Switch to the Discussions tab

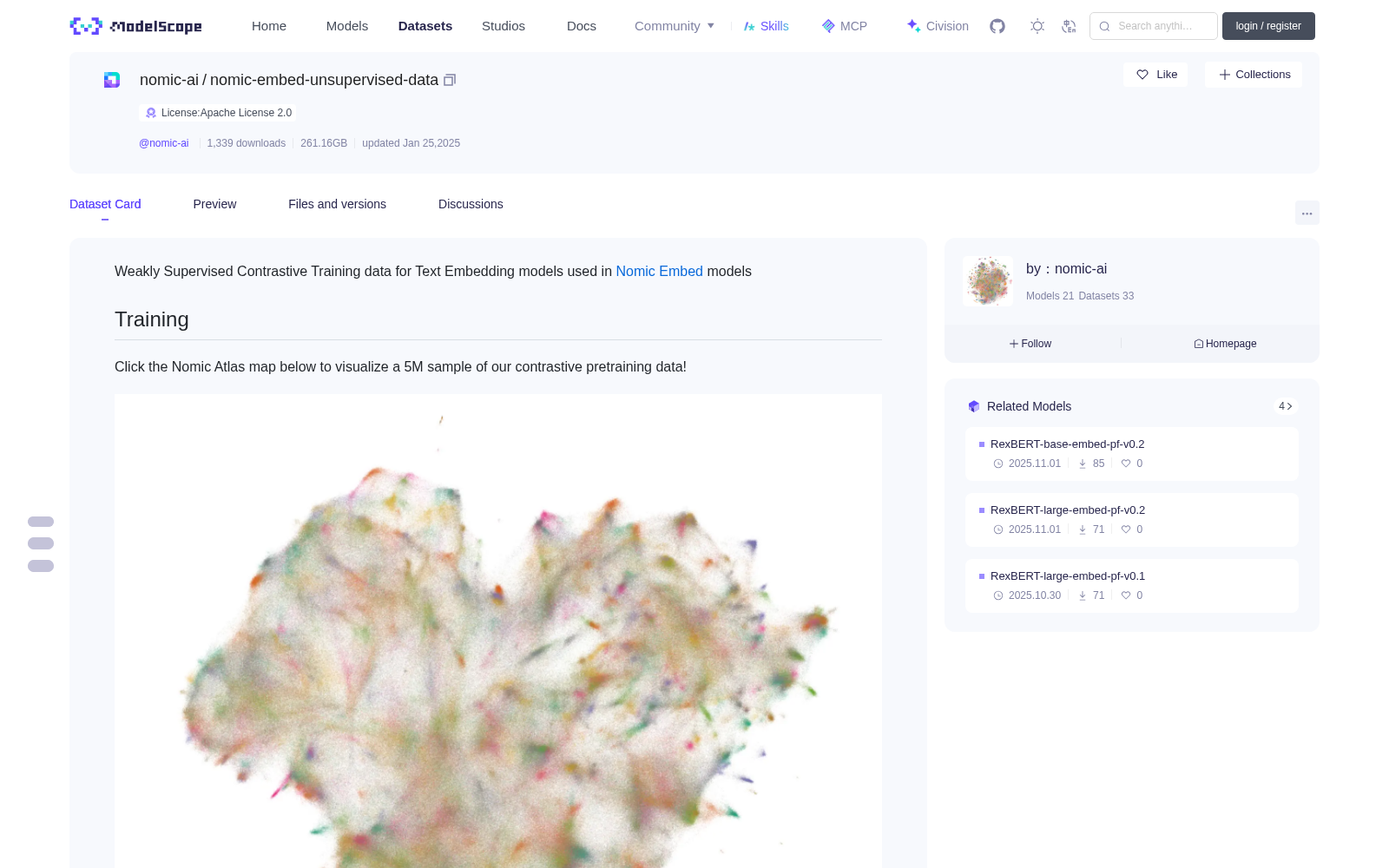click(471, 204)
